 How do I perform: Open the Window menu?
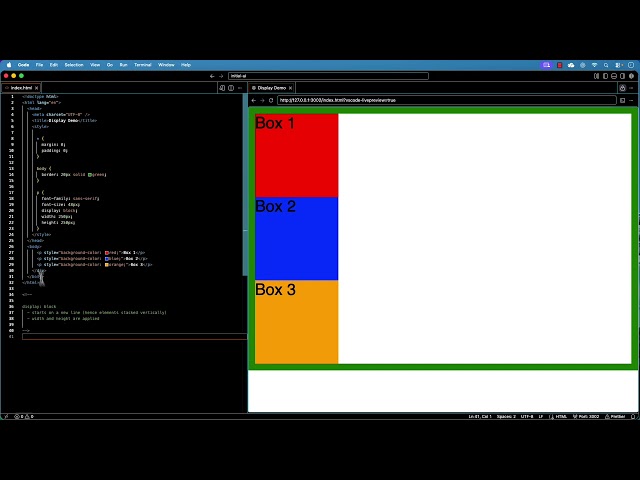(x=166, y=65)
